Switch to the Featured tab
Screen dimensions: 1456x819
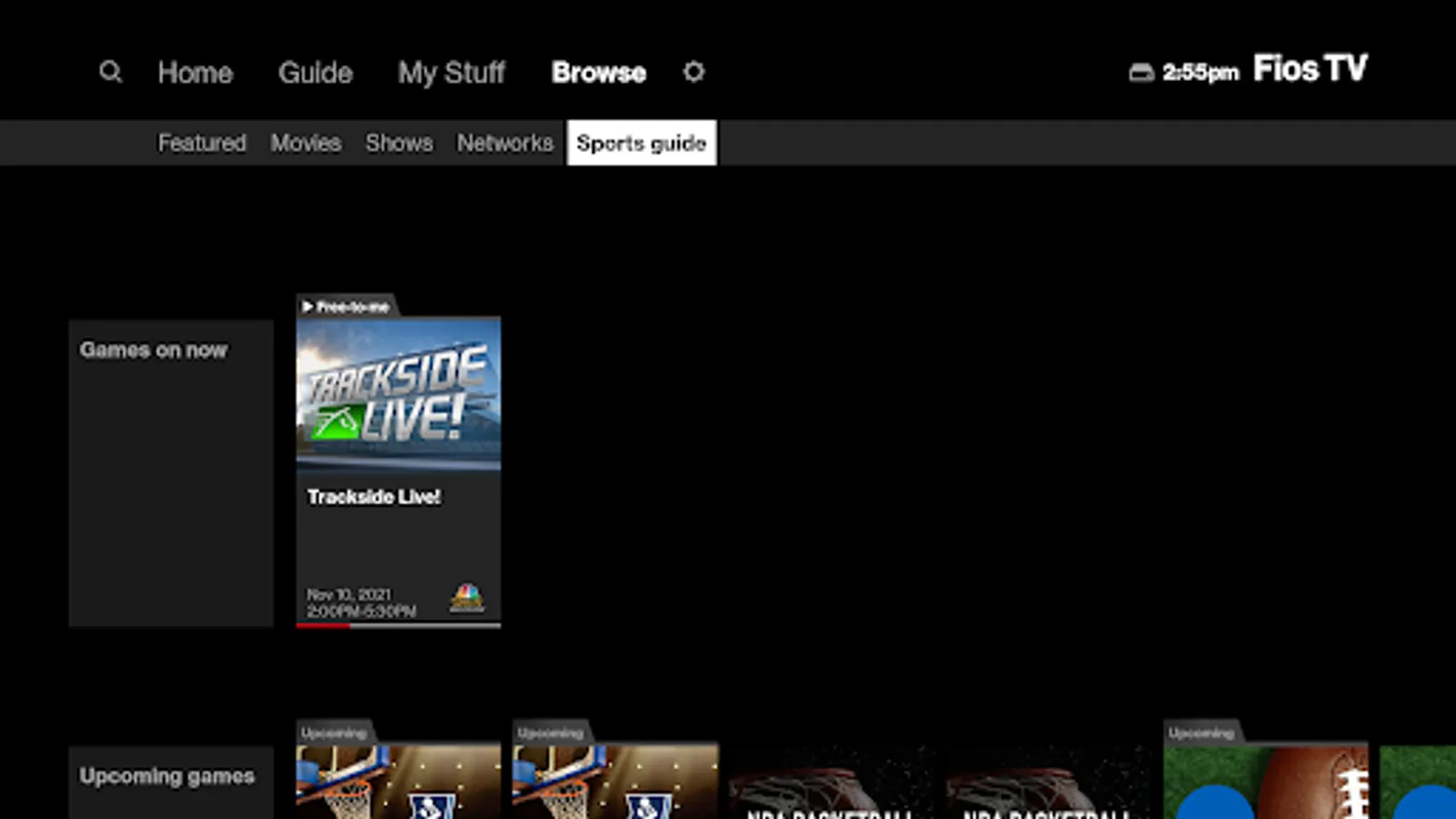pyautogui.click(x=202, y=143)
